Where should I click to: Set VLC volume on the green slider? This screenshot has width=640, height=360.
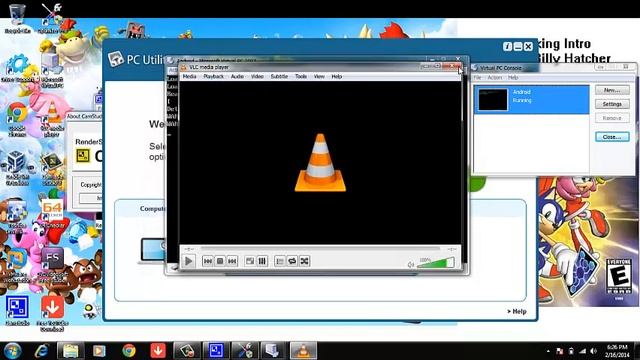pyautogui.click(x=436, y=263)
